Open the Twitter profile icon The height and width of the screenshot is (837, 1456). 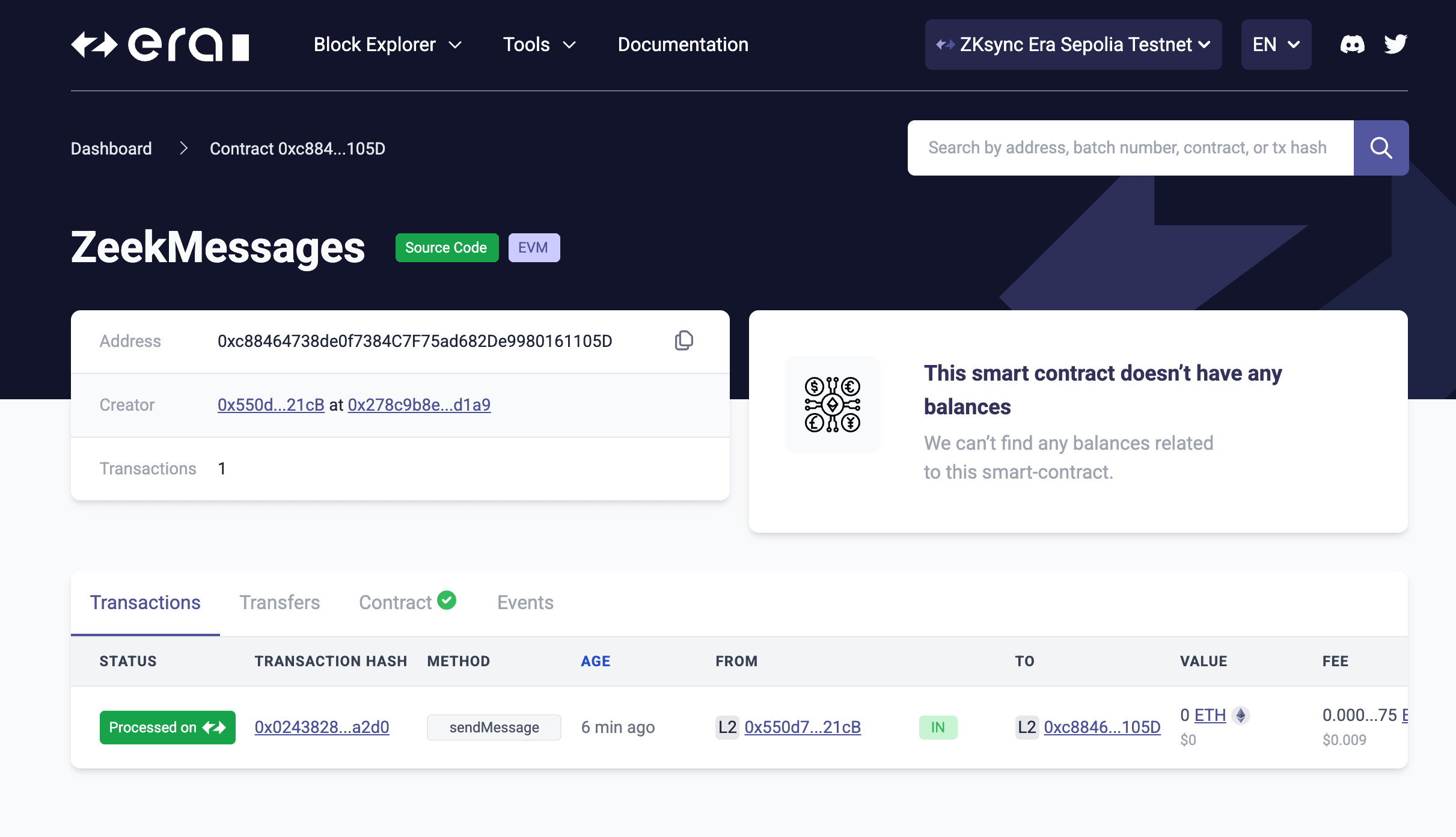click(x=1396, y=44)
